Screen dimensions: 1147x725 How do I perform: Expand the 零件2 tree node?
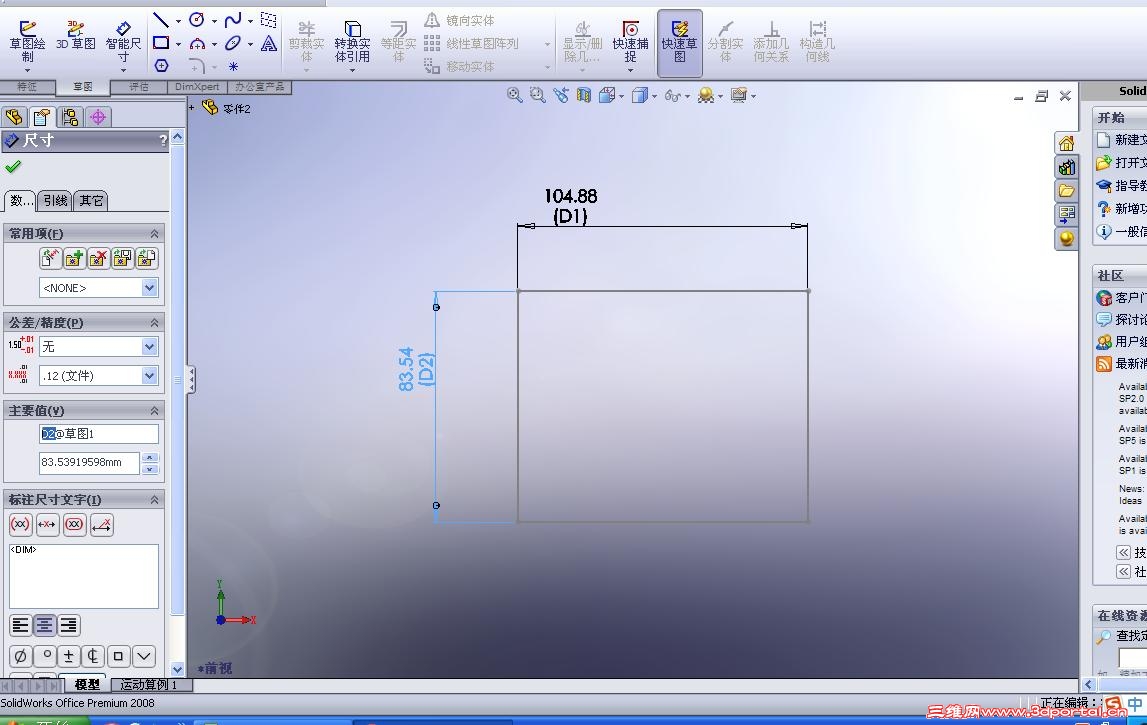[192, 108]
